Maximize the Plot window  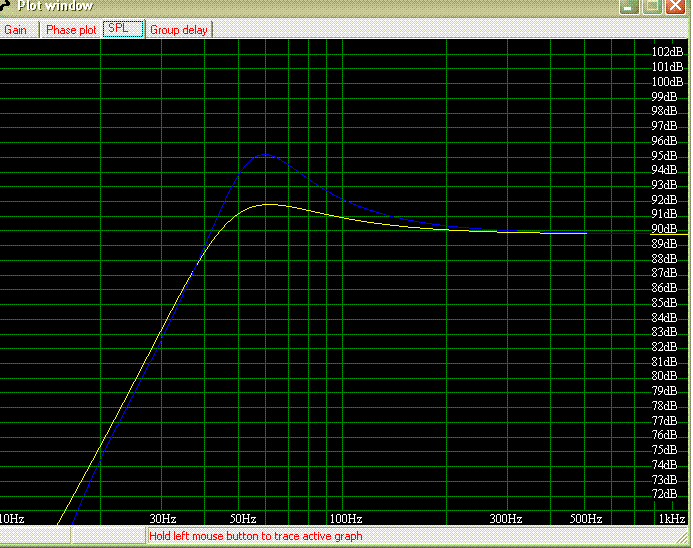[x=652, y=6]
